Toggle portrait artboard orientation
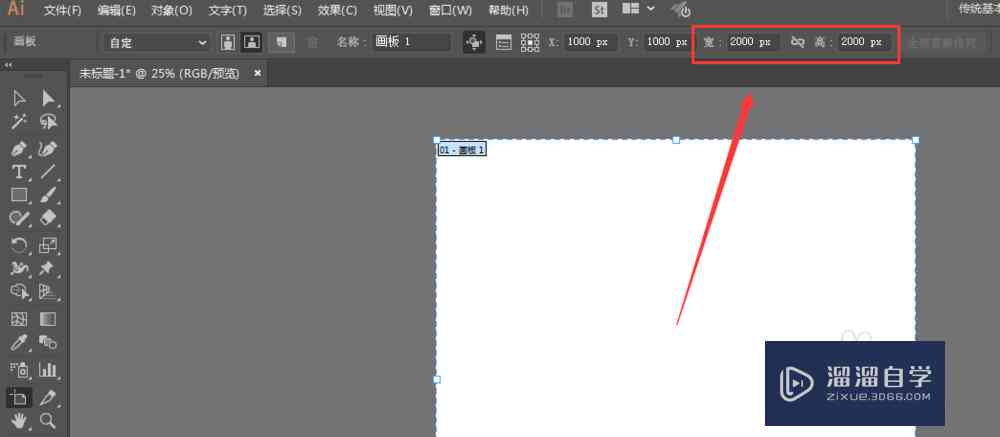This screenshot has width=1000, height=437. (x=228, y=42)
